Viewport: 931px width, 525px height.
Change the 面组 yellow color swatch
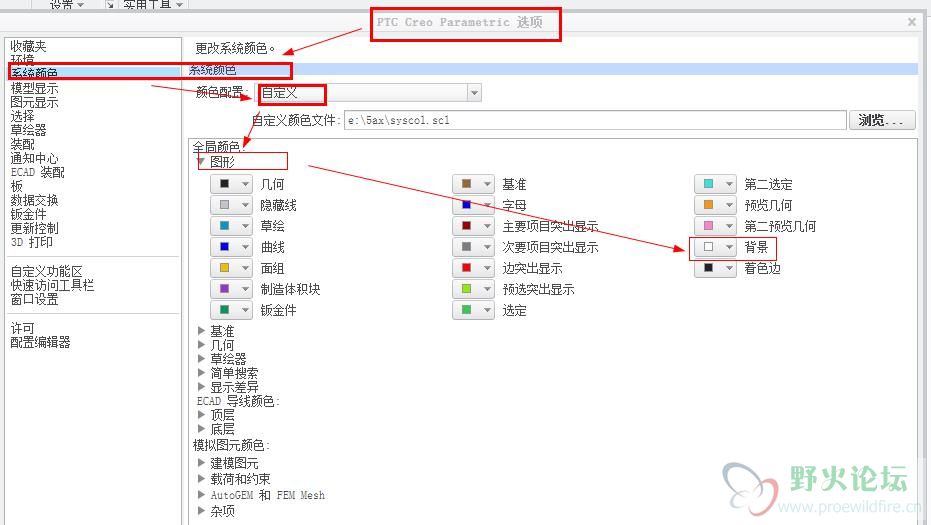click(x=232, y=268)
